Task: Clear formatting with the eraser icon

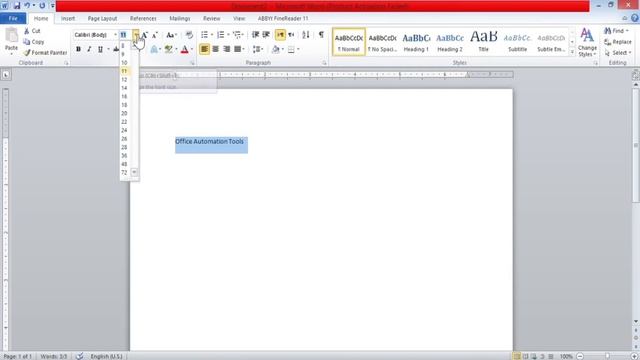Action: pos(189,35)
